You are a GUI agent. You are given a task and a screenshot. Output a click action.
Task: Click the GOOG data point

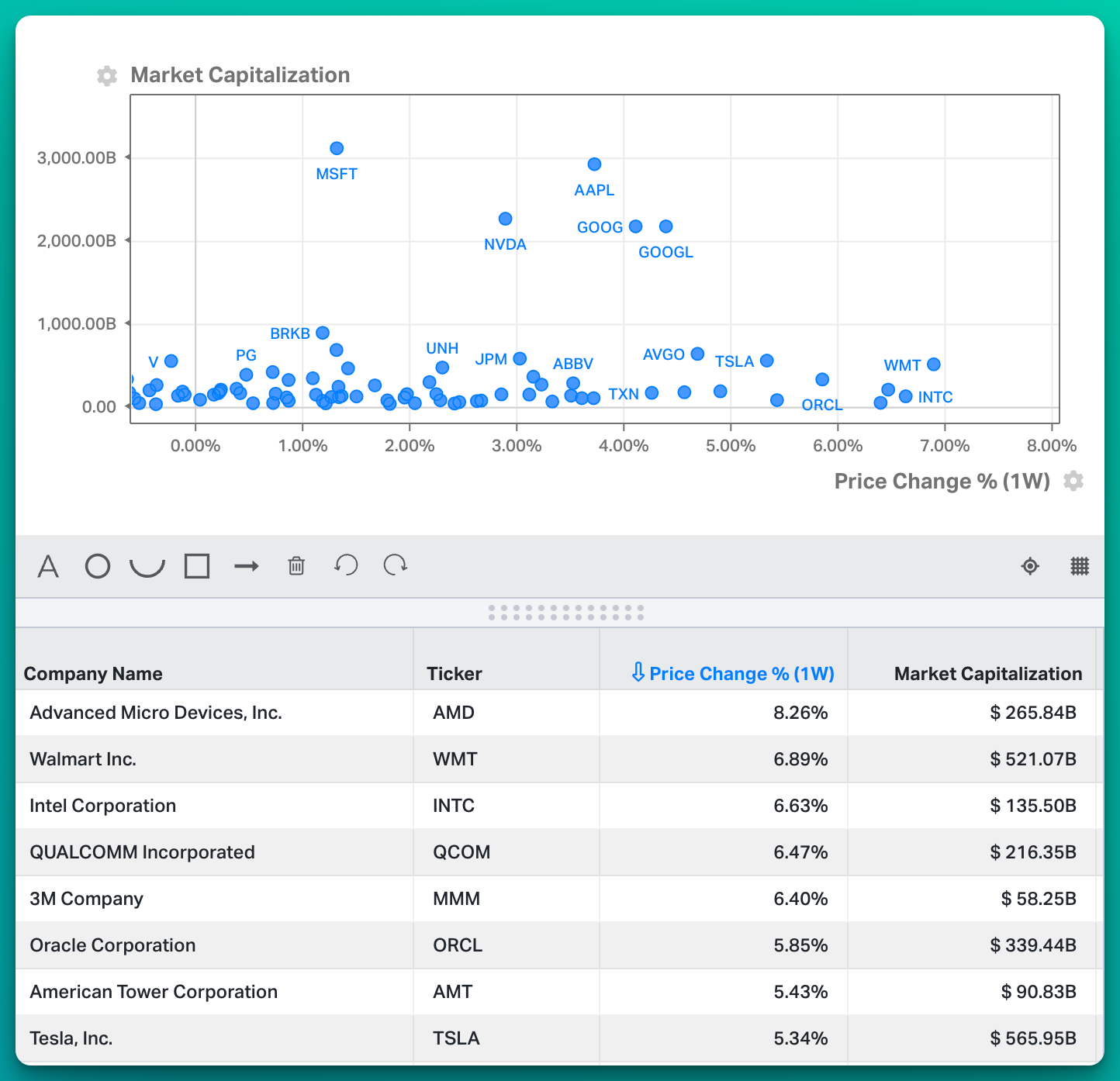pyautogui.click(x=635, y=226)
